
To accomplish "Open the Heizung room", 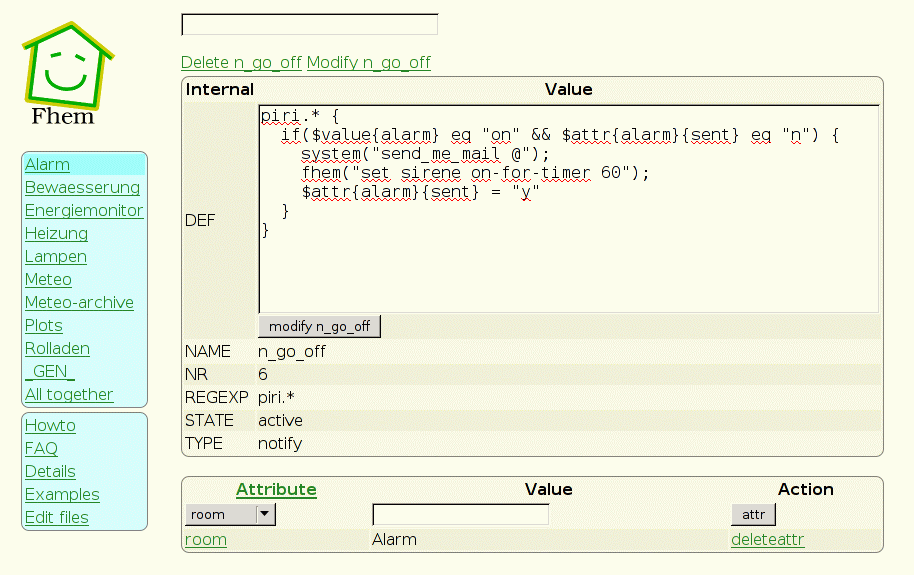I will (x=56, y=234).
